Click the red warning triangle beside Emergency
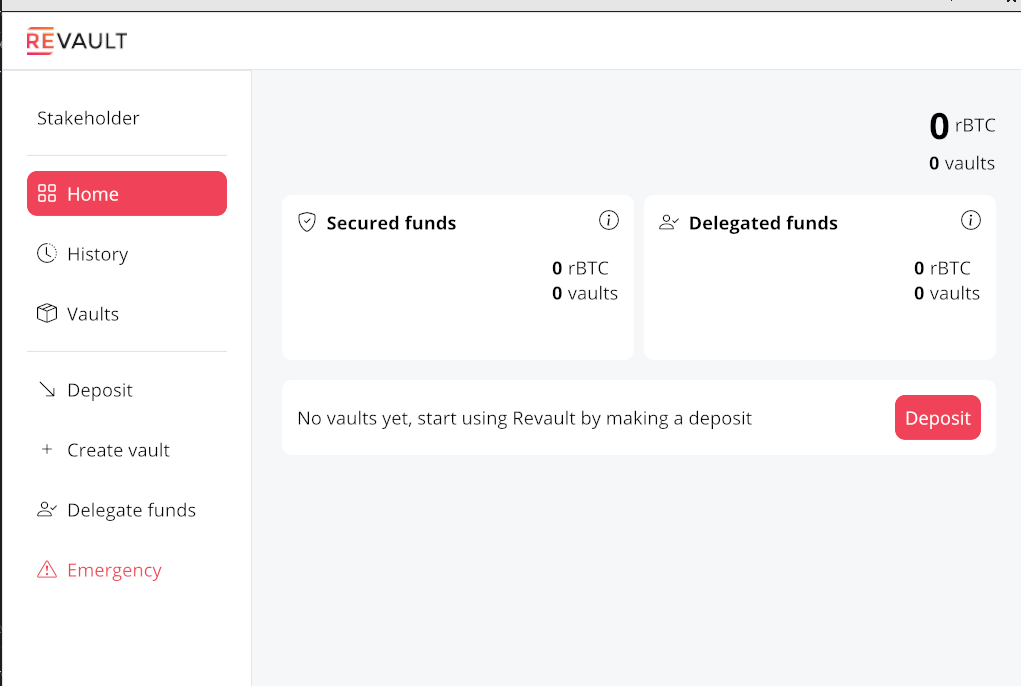 pyautogui.click(x=46, y=569)
